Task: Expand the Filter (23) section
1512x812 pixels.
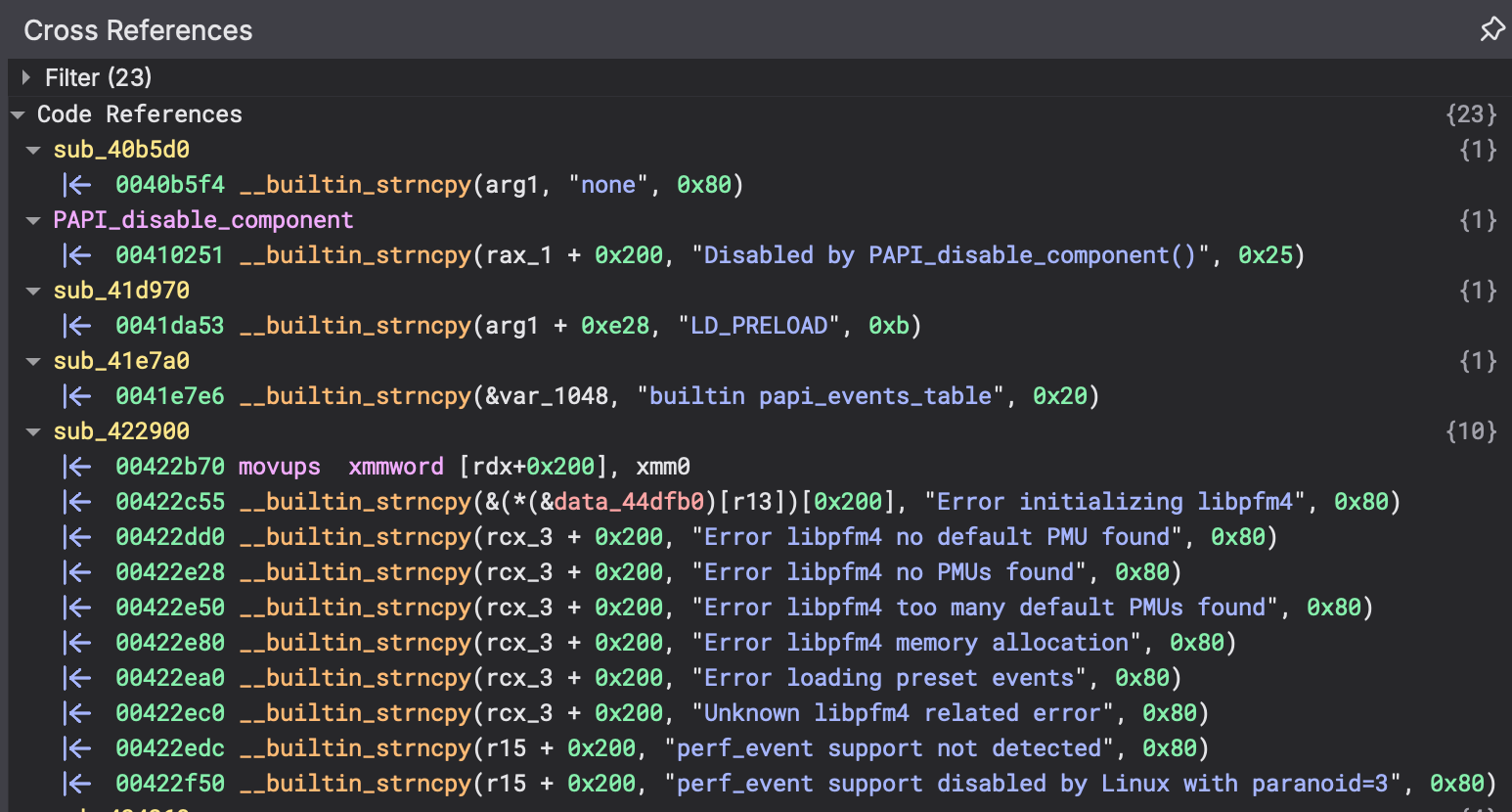Action: [24, 77]
